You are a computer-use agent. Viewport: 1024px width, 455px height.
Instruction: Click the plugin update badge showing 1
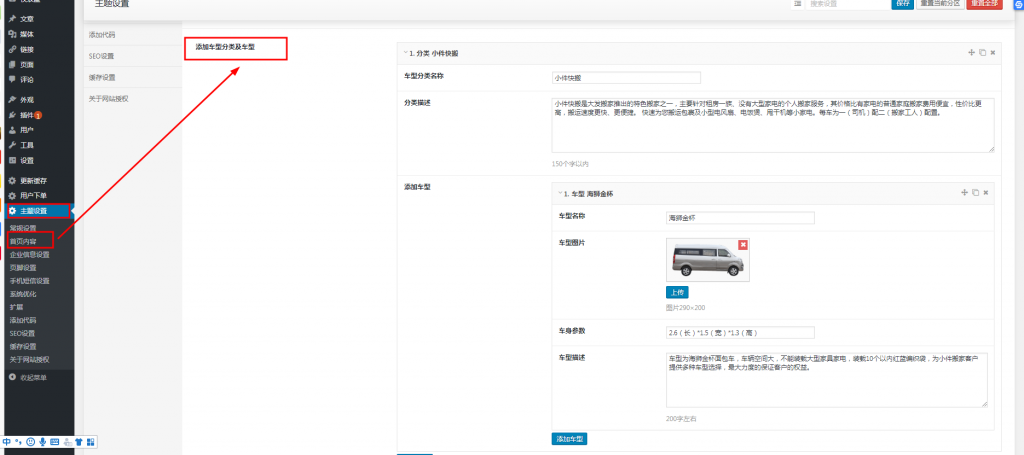(39, 116)
